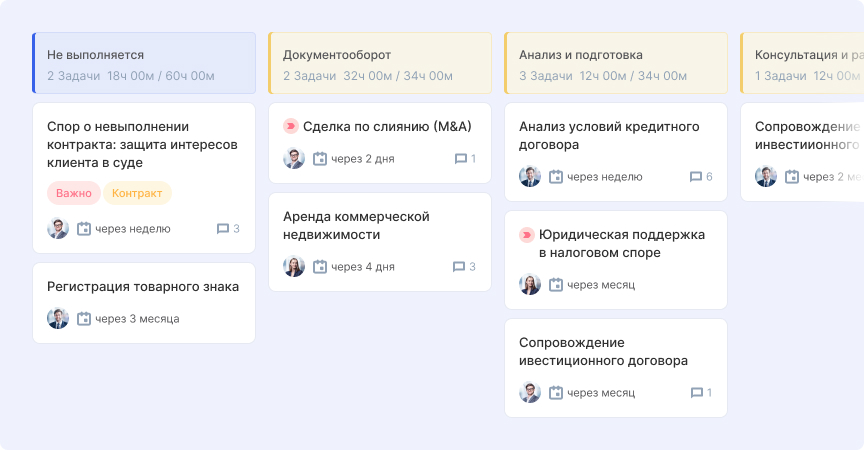The height and width of the screenshot is (450, 864).
Task: Click 'через месяц' due date on 'Юридическая поддержка' card
Action: 601,285
